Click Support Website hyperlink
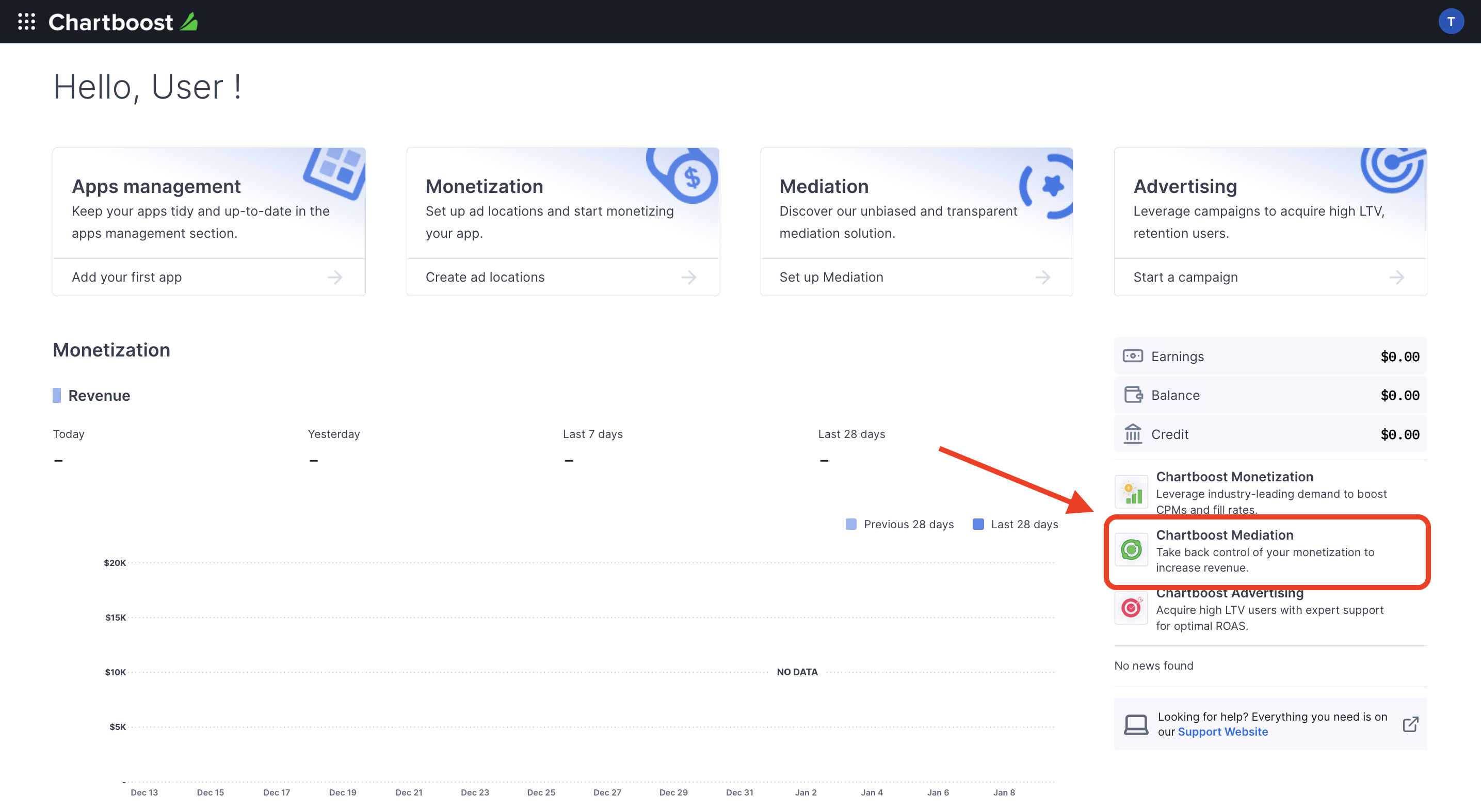The height and width of the screenshot is (812, 1481). click(1223, 731)
